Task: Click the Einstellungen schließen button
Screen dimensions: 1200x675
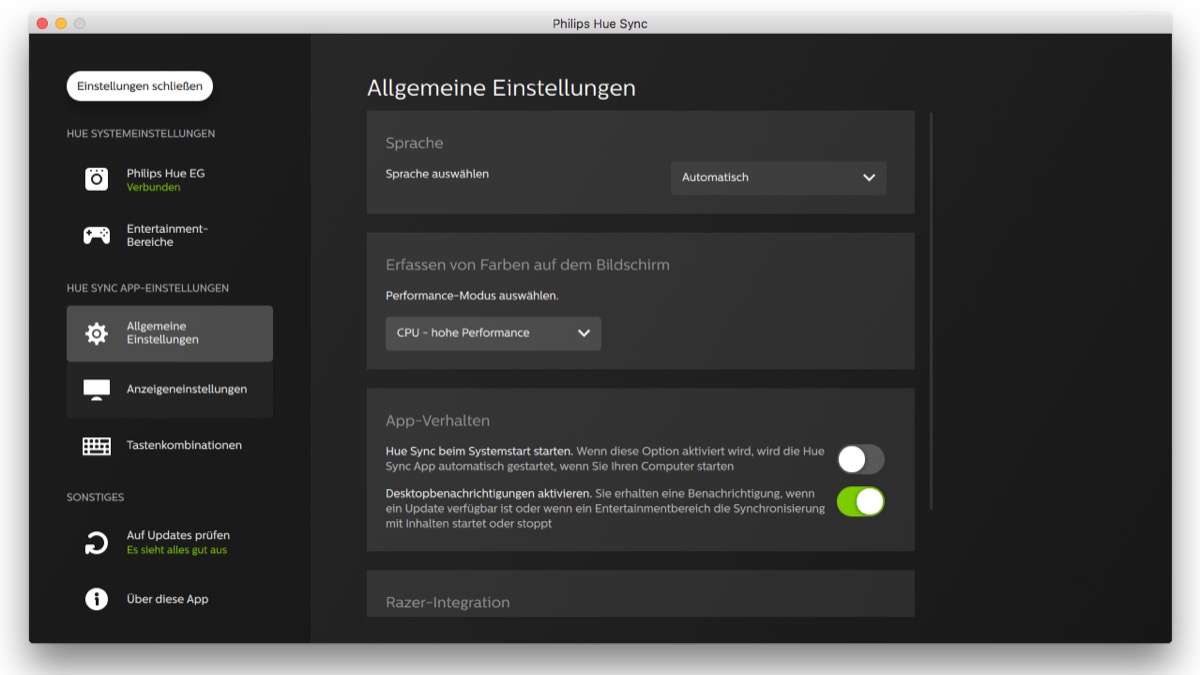Action: pyautogui.click(x=140, y=86)
